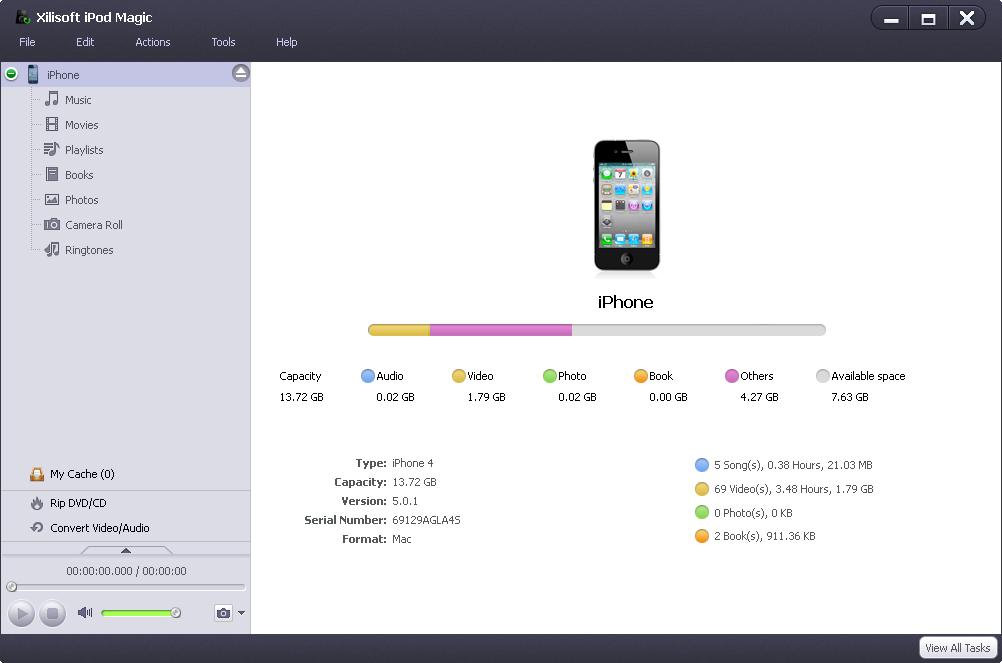1002x663 pixels.
Task: Click the My Cache box icon
Action: (x=37, y=474)
